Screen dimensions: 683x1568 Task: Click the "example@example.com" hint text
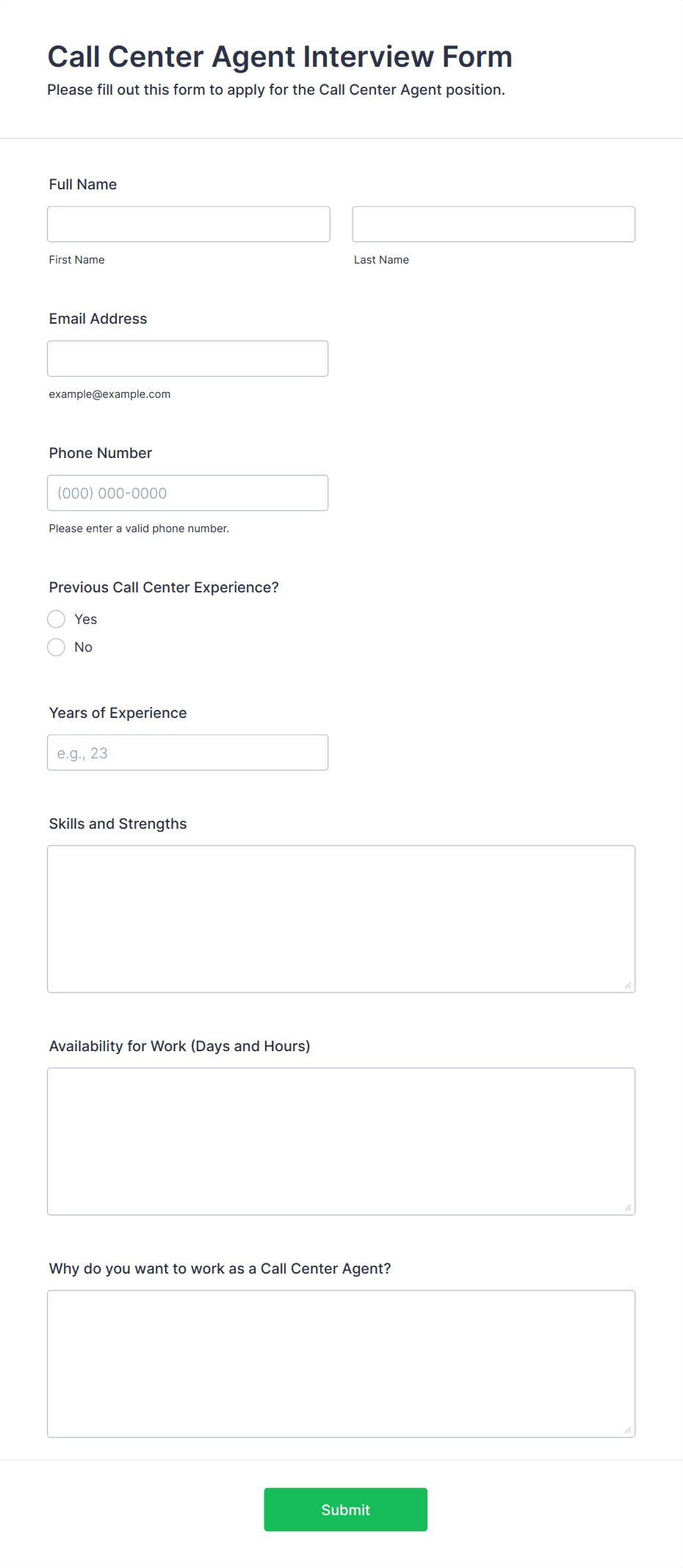point(110,394)
